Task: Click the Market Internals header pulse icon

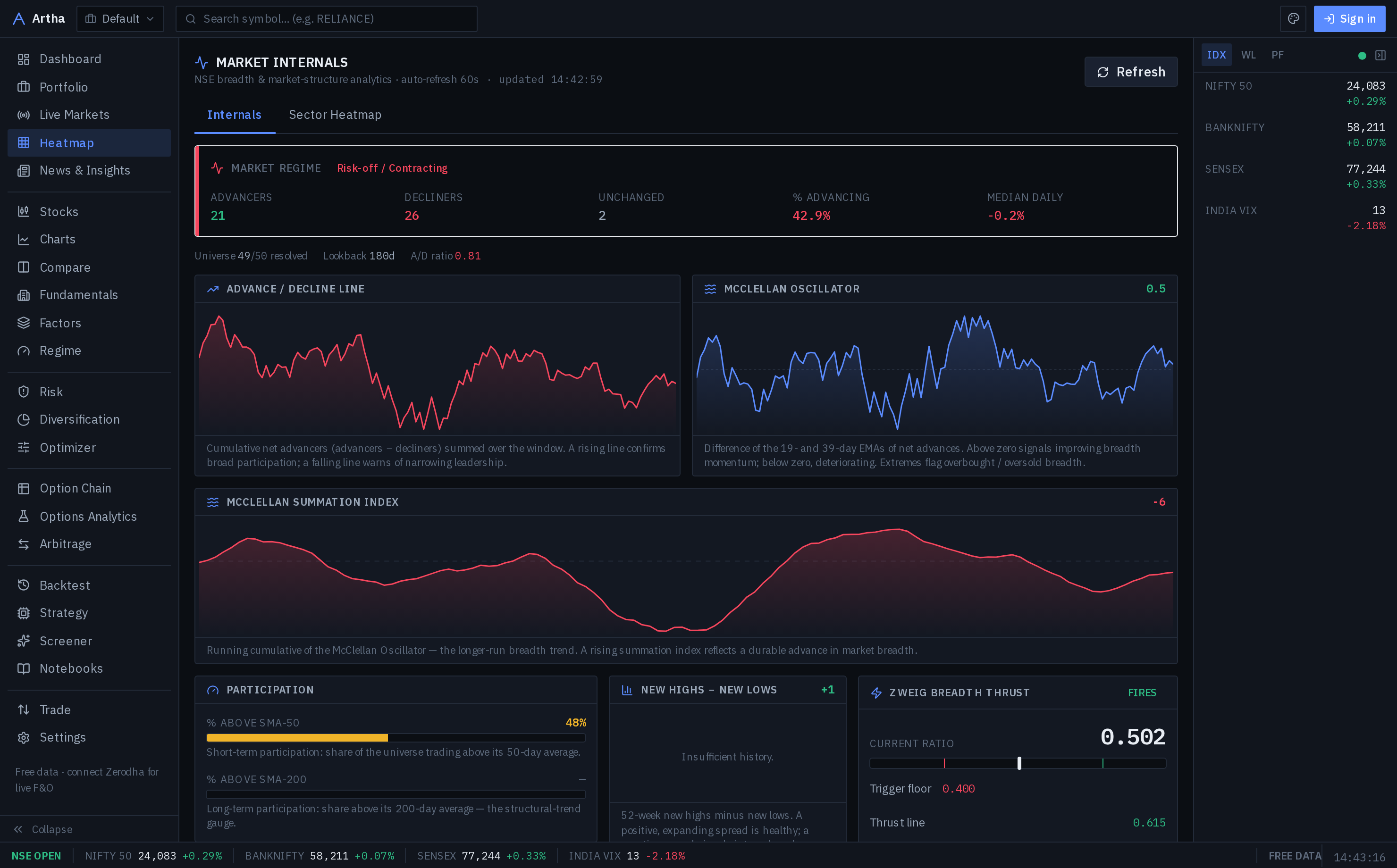Action: click(202, 63)
